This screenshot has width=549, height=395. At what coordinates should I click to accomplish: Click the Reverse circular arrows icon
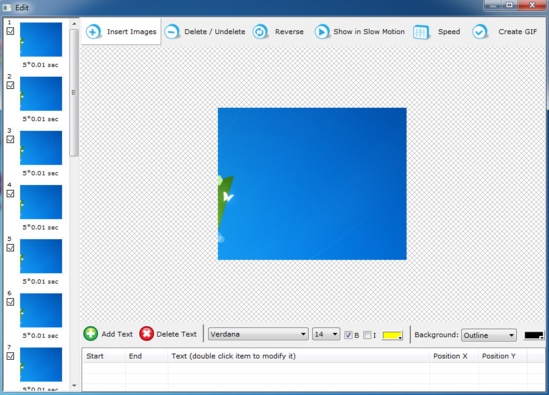pos(260,32)
